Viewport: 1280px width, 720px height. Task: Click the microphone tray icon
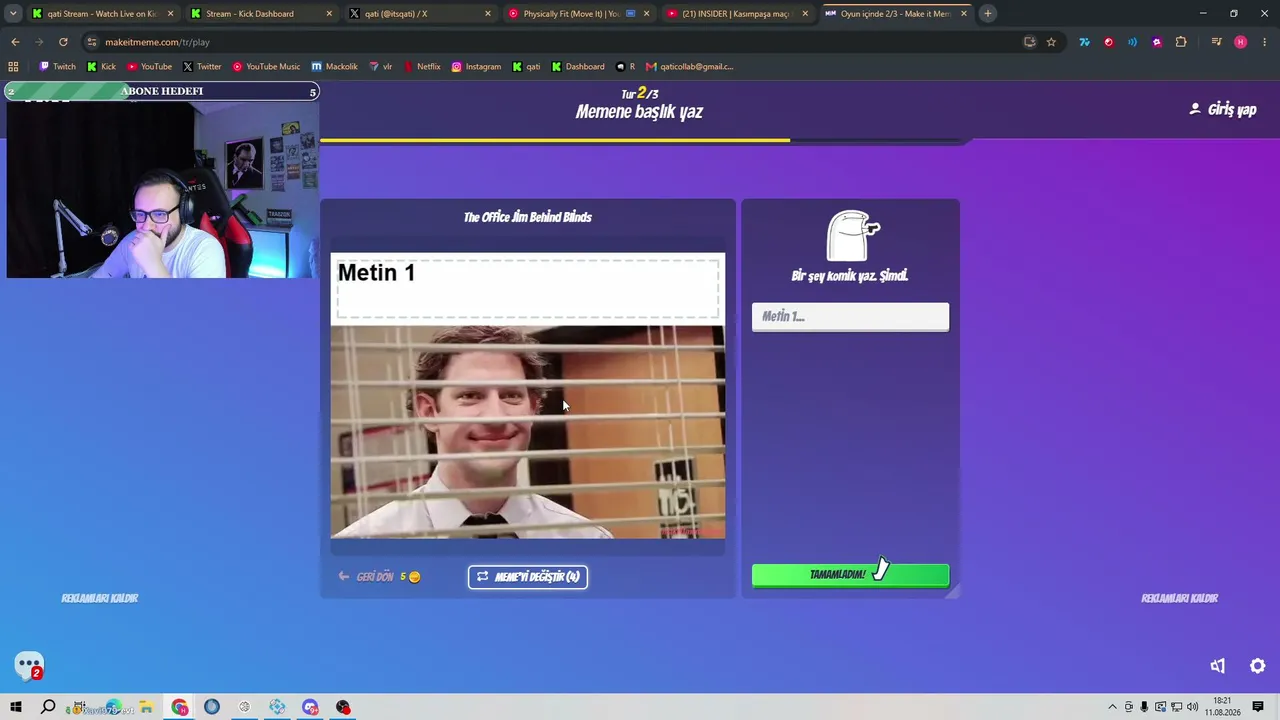pyautogui.click(x=1144, y=707)
